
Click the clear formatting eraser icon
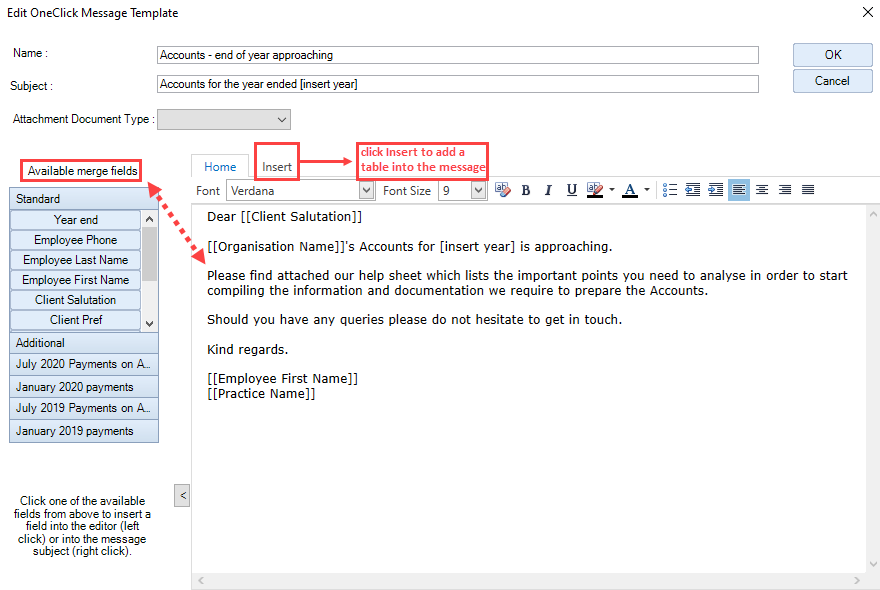tap(502, 190)
